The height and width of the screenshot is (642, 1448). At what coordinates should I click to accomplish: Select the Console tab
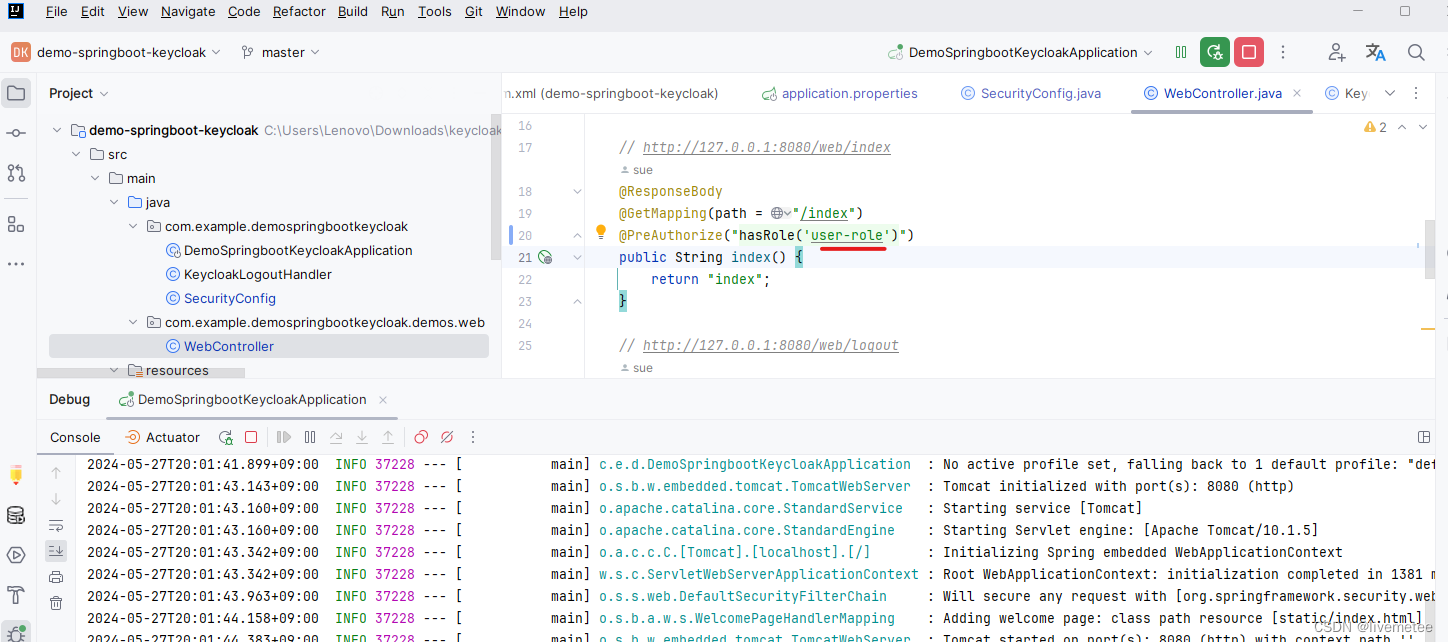[x=75, y=437]
